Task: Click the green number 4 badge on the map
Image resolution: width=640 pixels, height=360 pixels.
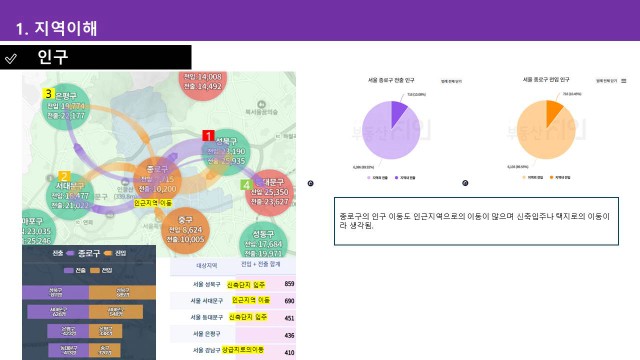Action: (x=246, y=185)
